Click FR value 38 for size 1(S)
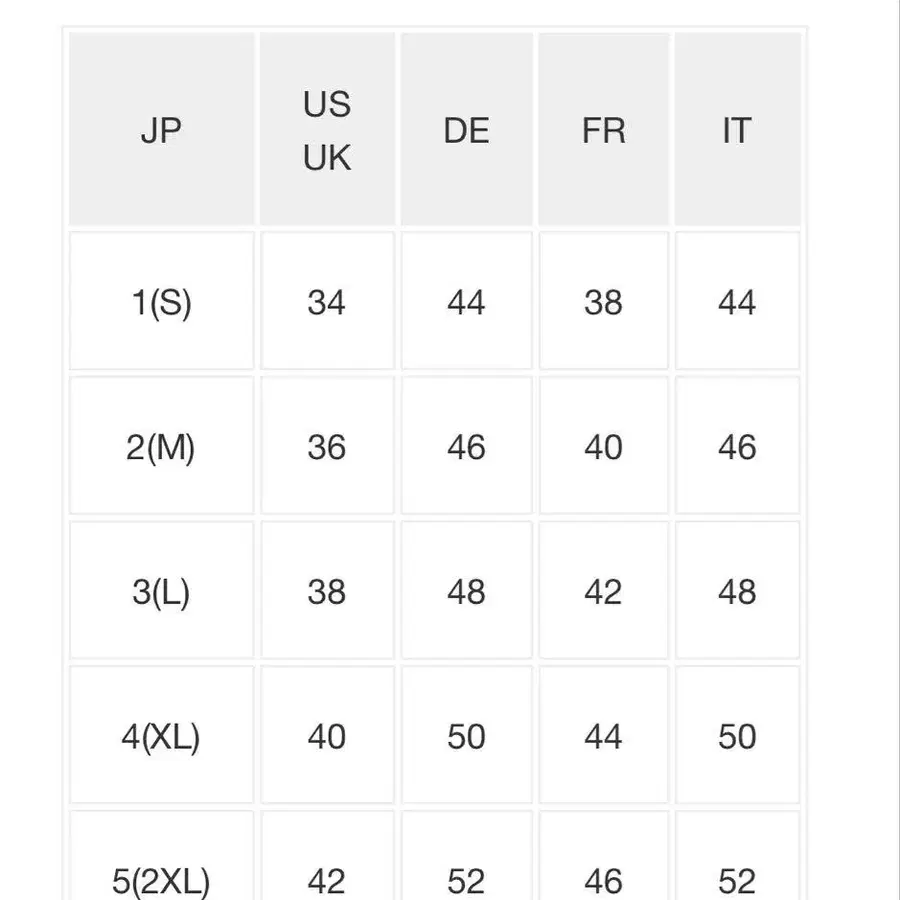This screenshot has height=900, width=900. pos(603,302)
